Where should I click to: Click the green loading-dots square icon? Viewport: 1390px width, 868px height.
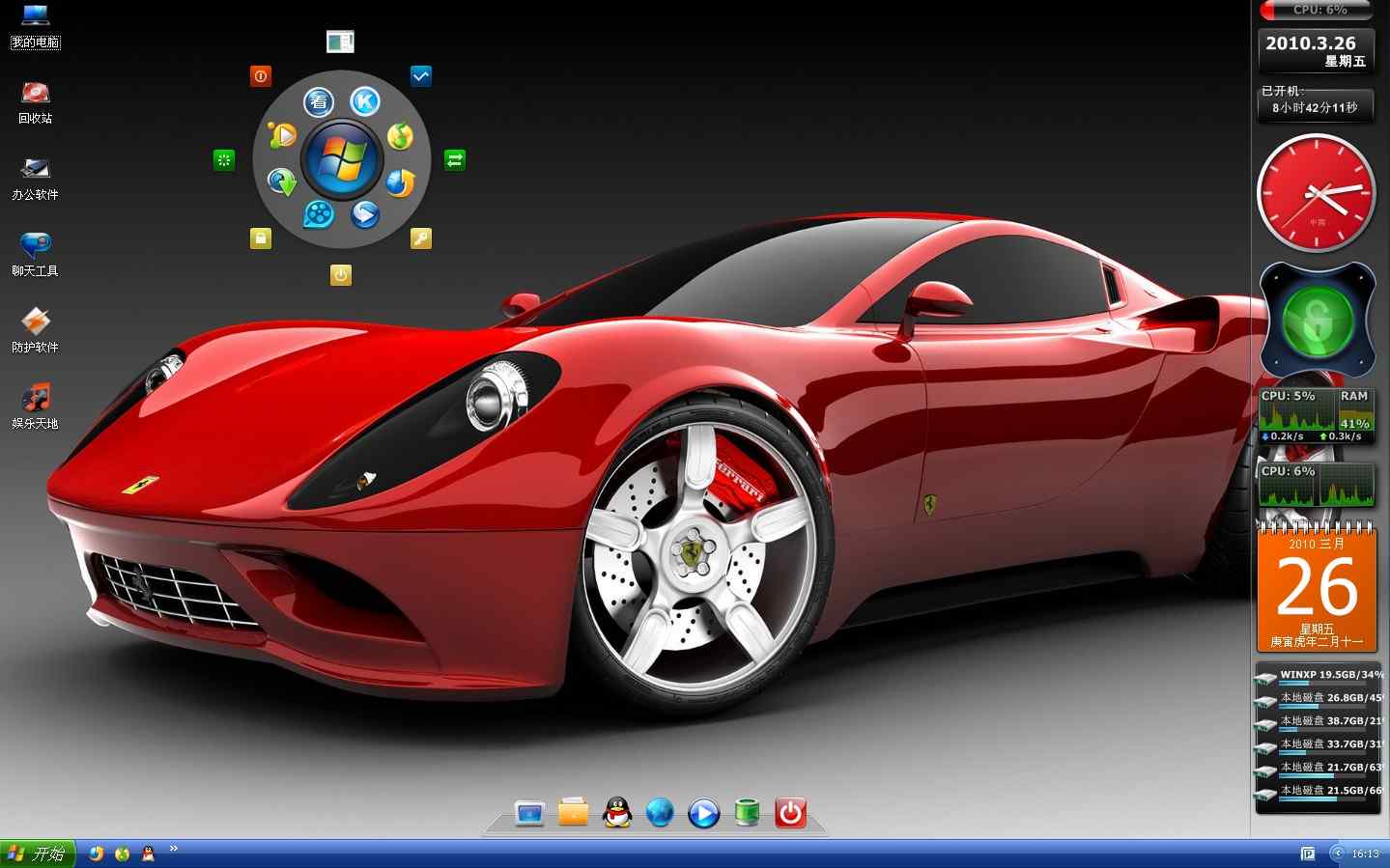point(224,160)
